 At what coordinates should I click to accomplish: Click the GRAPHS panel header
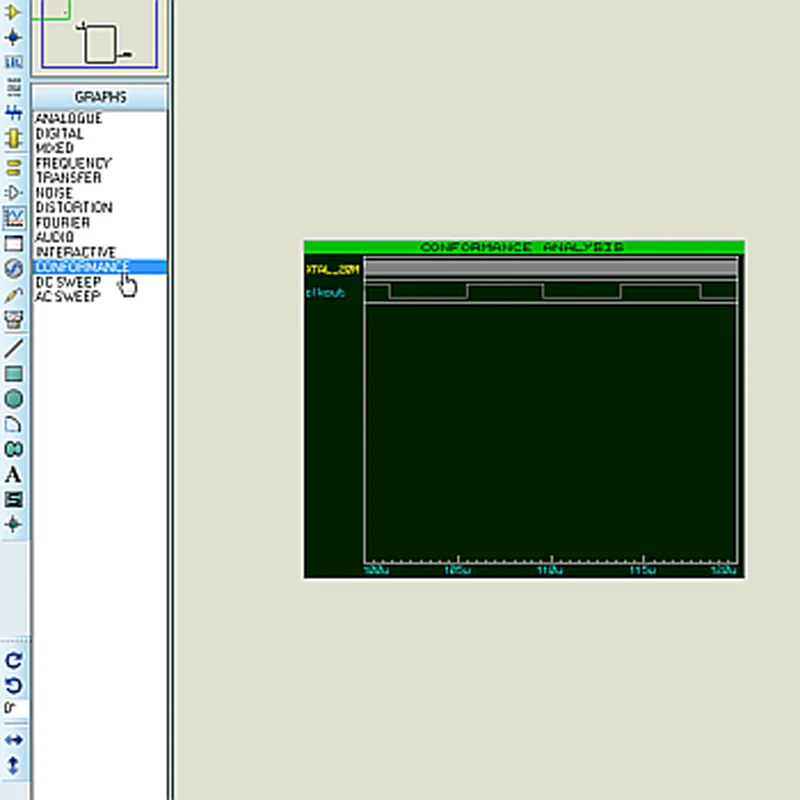point(99,97)
